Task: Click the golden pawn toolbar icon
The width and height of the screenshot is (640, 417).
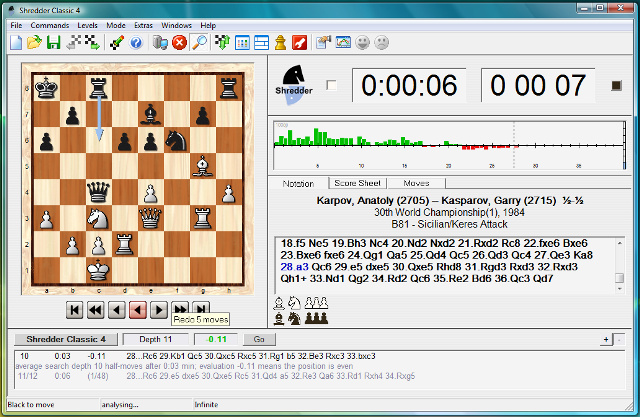Action: point(280,42)
